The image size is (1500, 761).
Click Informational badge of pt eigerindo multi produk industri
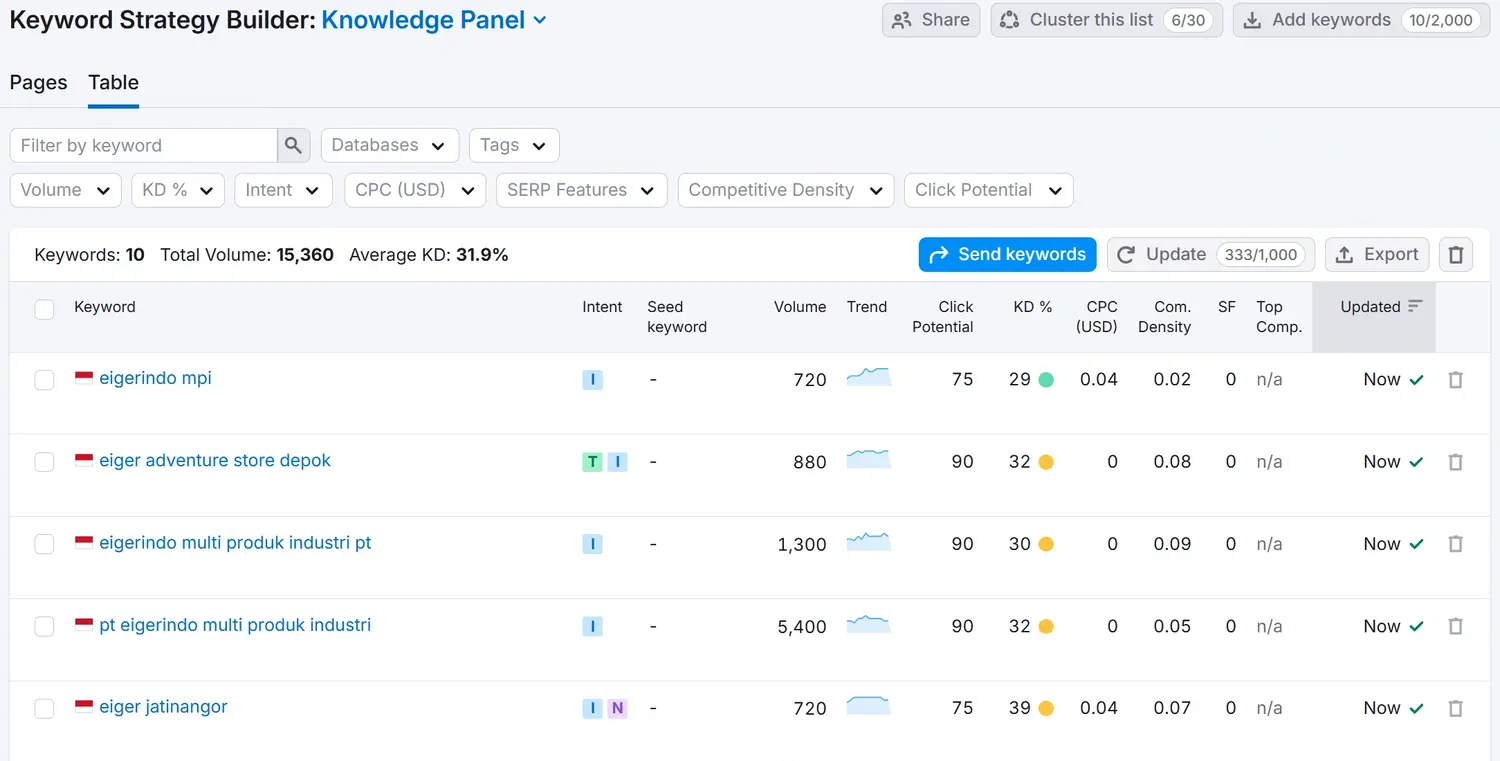(593, 627)
